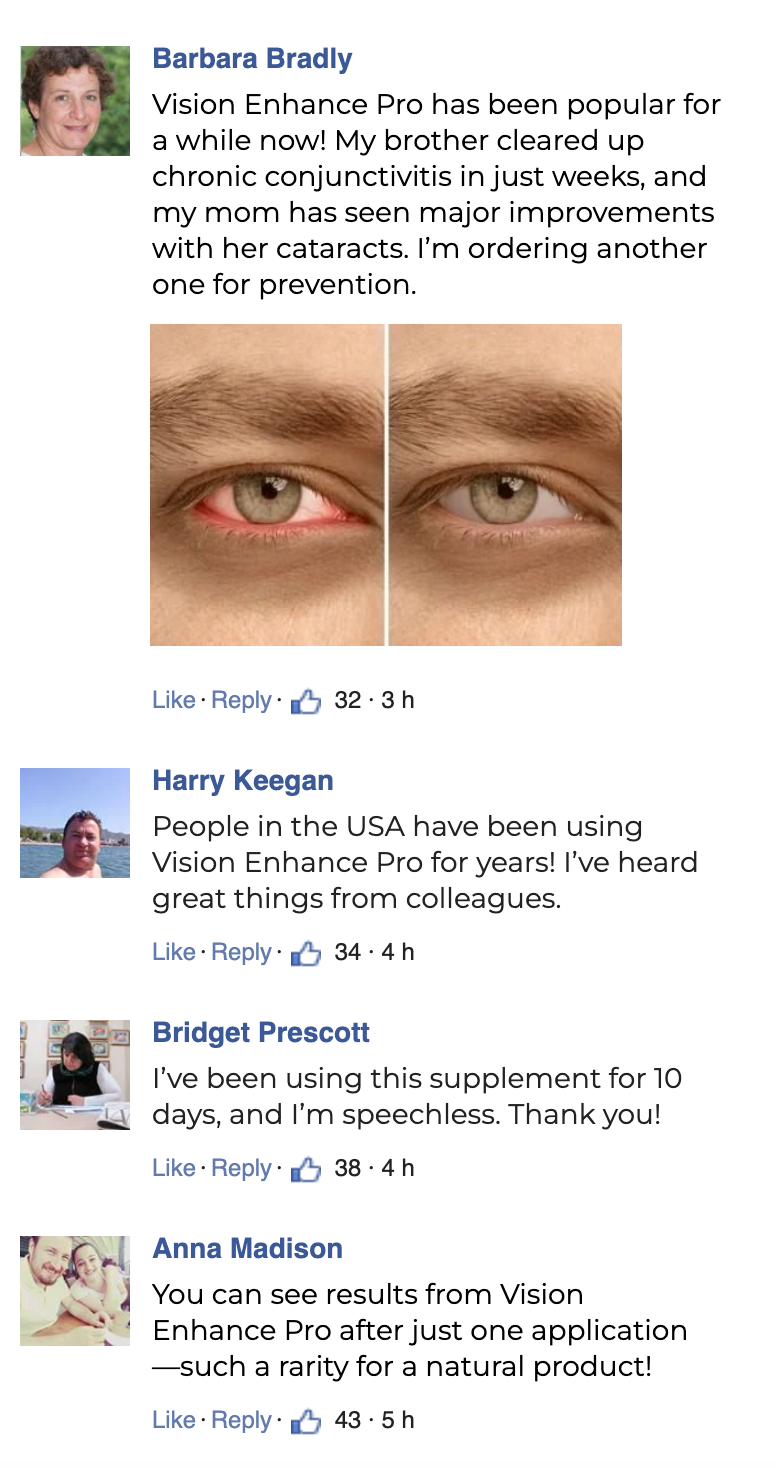Like Barbara Bradly's comment
Viewport: 776px width, 1468px height.
coord(174,700)
